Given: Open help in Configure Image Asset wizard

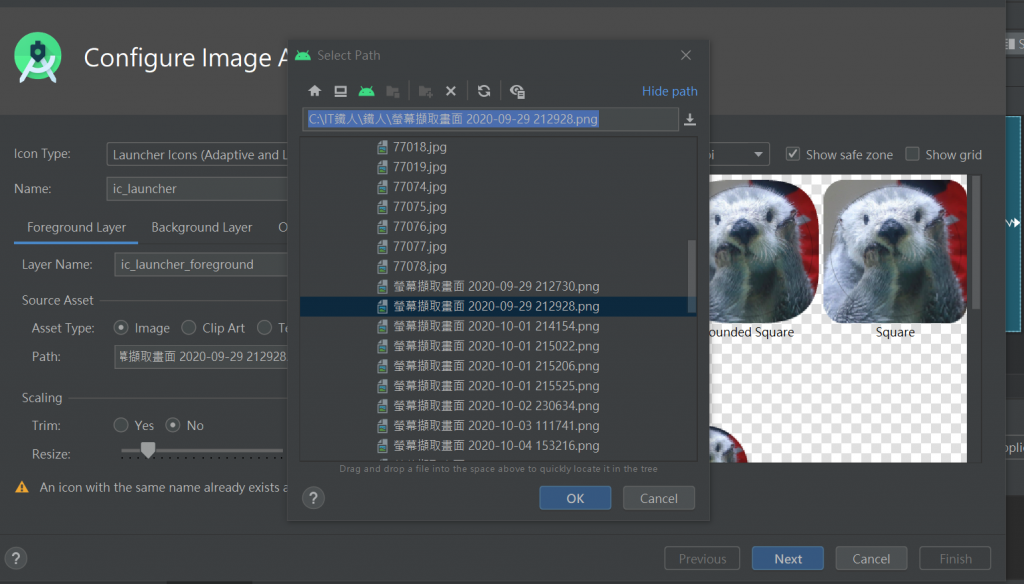Looking at the screenshot, I should coord(16,559).
